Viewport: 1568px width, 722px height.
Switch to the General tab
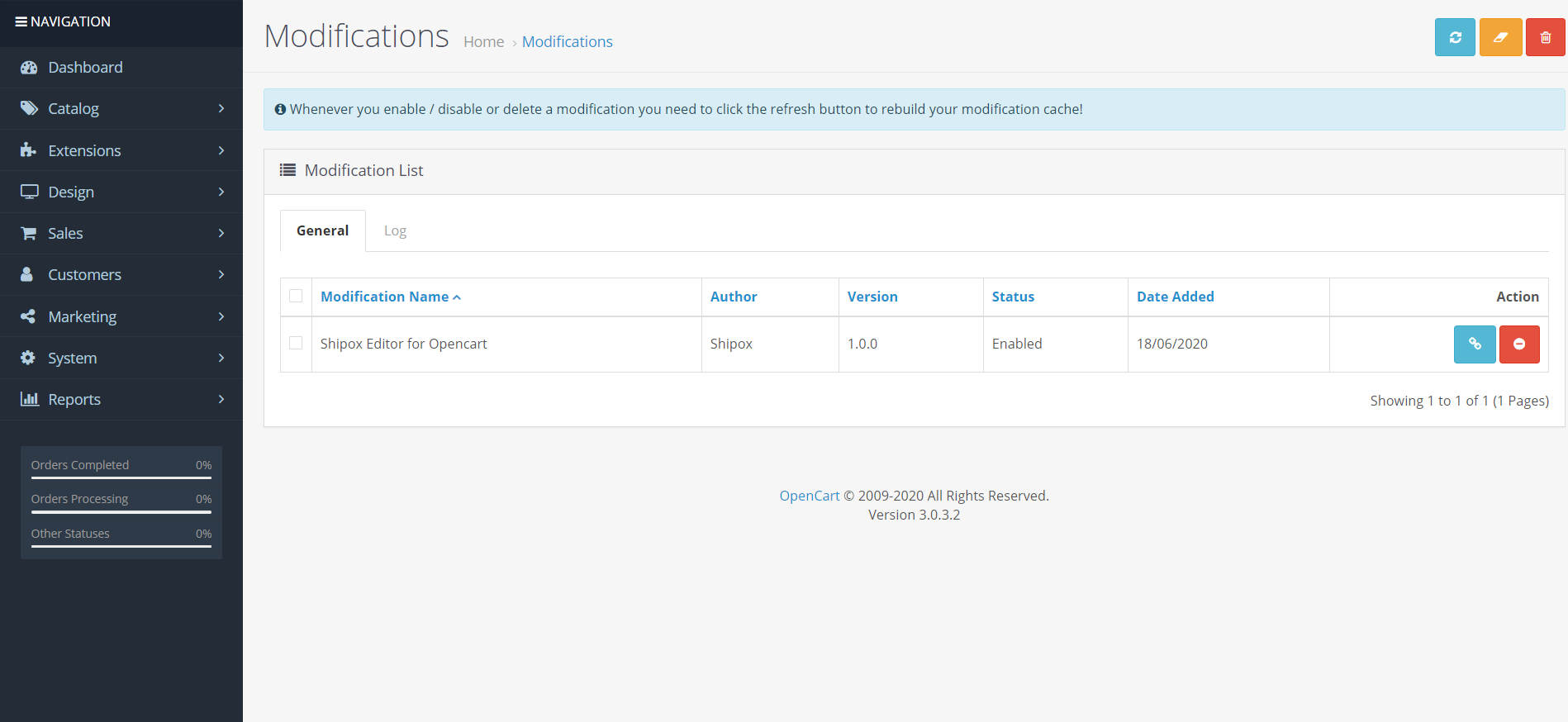(323, 230)
